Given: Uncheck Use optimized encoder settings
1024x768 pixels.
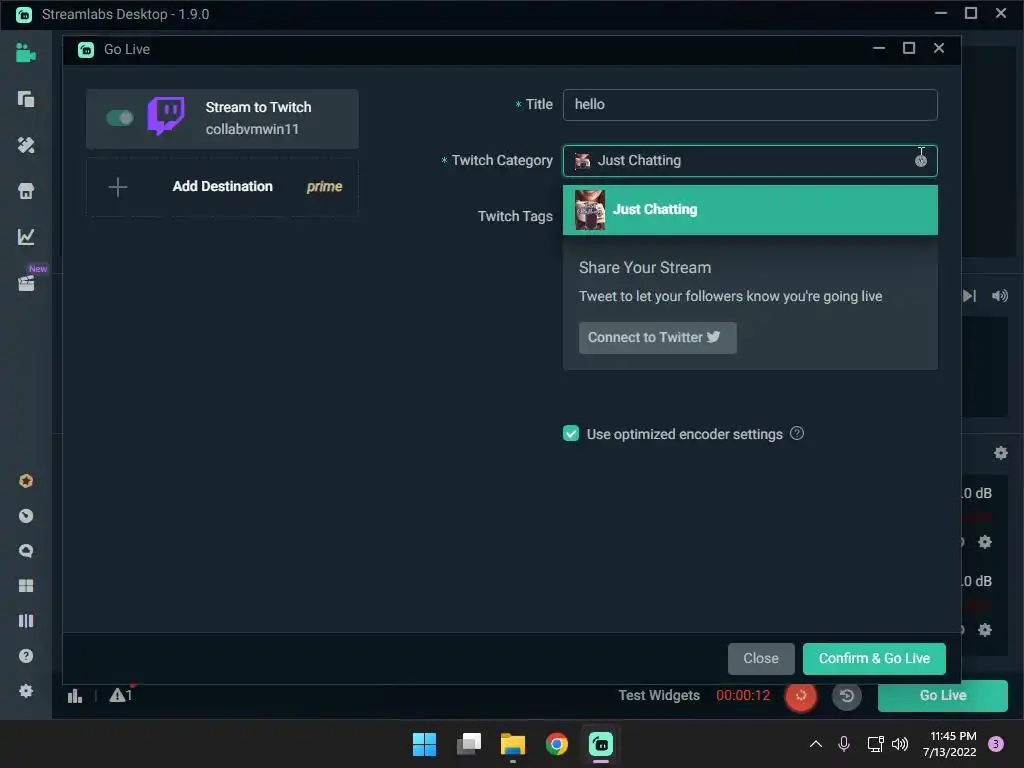Looking at the screenshot, I should [571, 434].
